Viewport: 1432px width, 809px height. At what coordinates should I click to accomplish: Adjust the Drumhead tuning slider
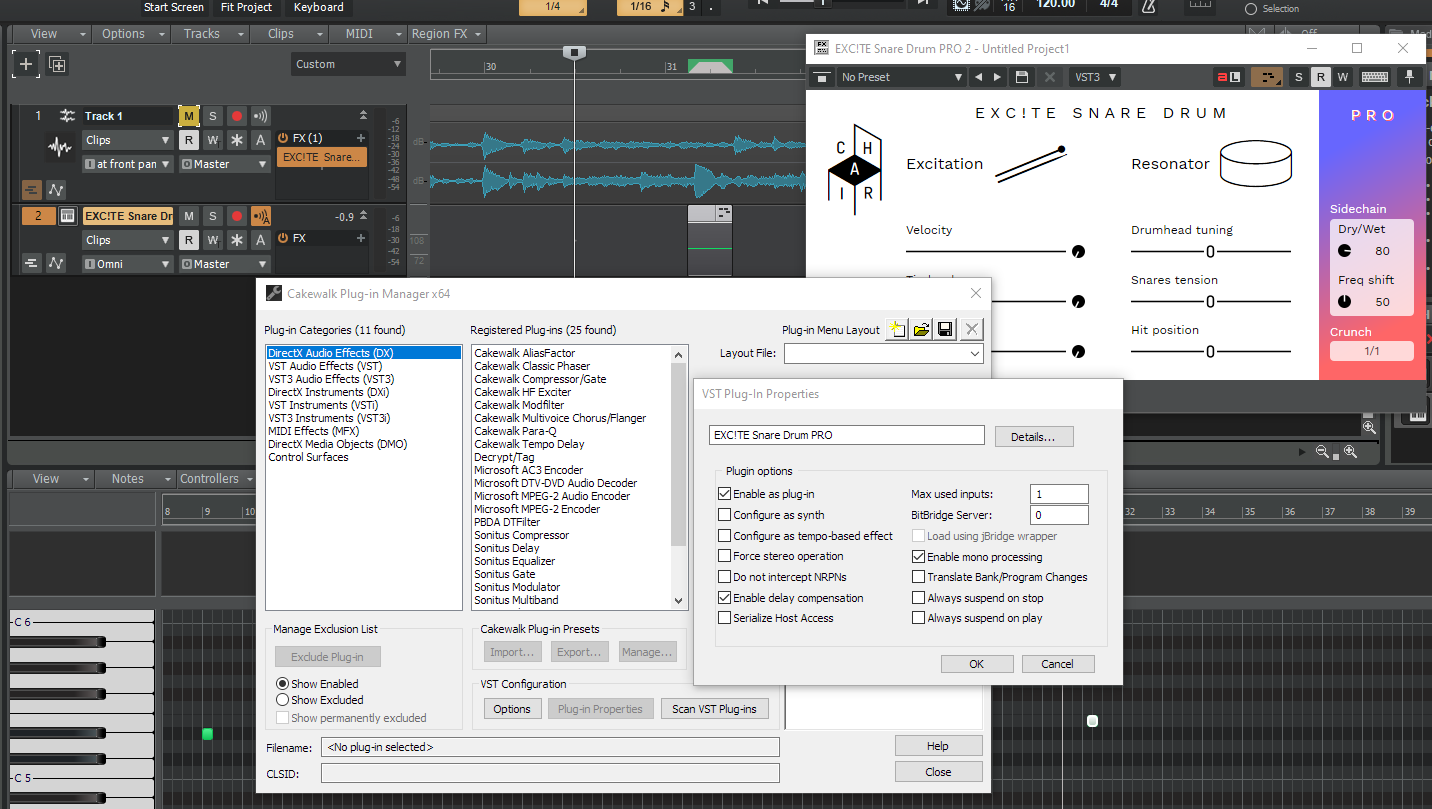coord(1210,252)
